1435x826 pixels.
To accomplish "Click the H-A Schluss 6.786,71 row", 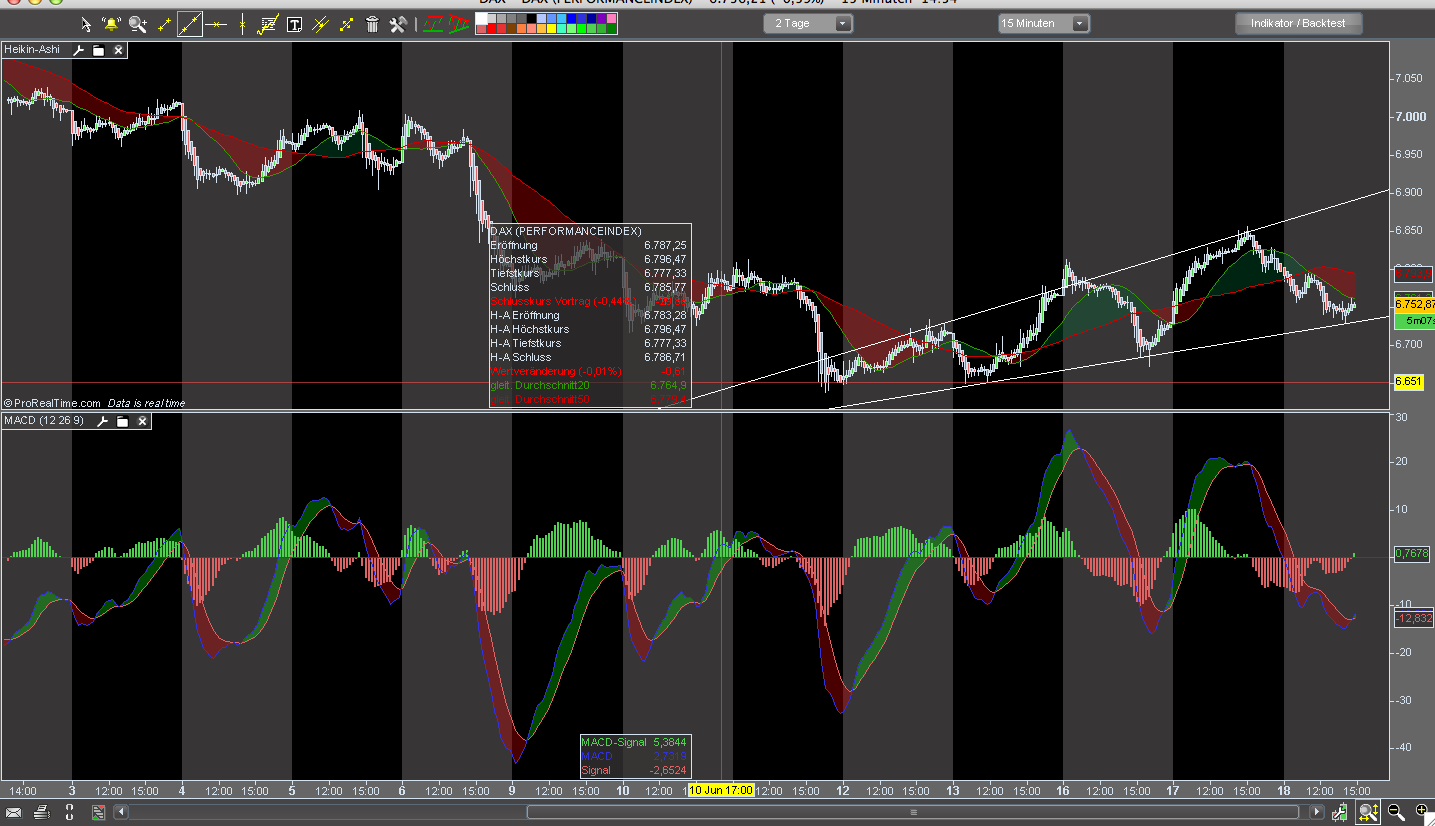I will click(588, 357).
